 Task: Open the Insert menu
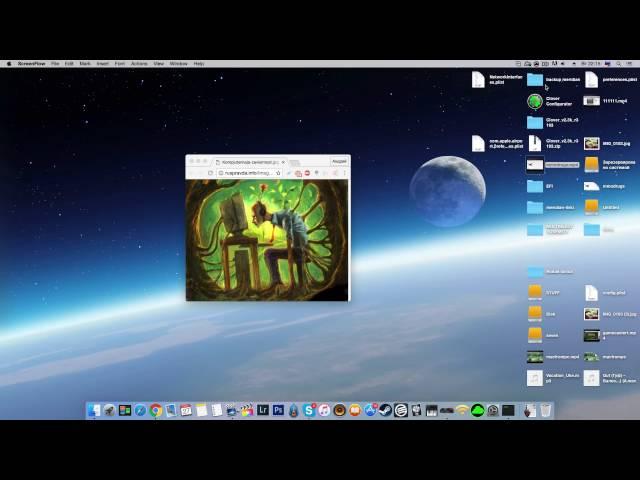102,64
